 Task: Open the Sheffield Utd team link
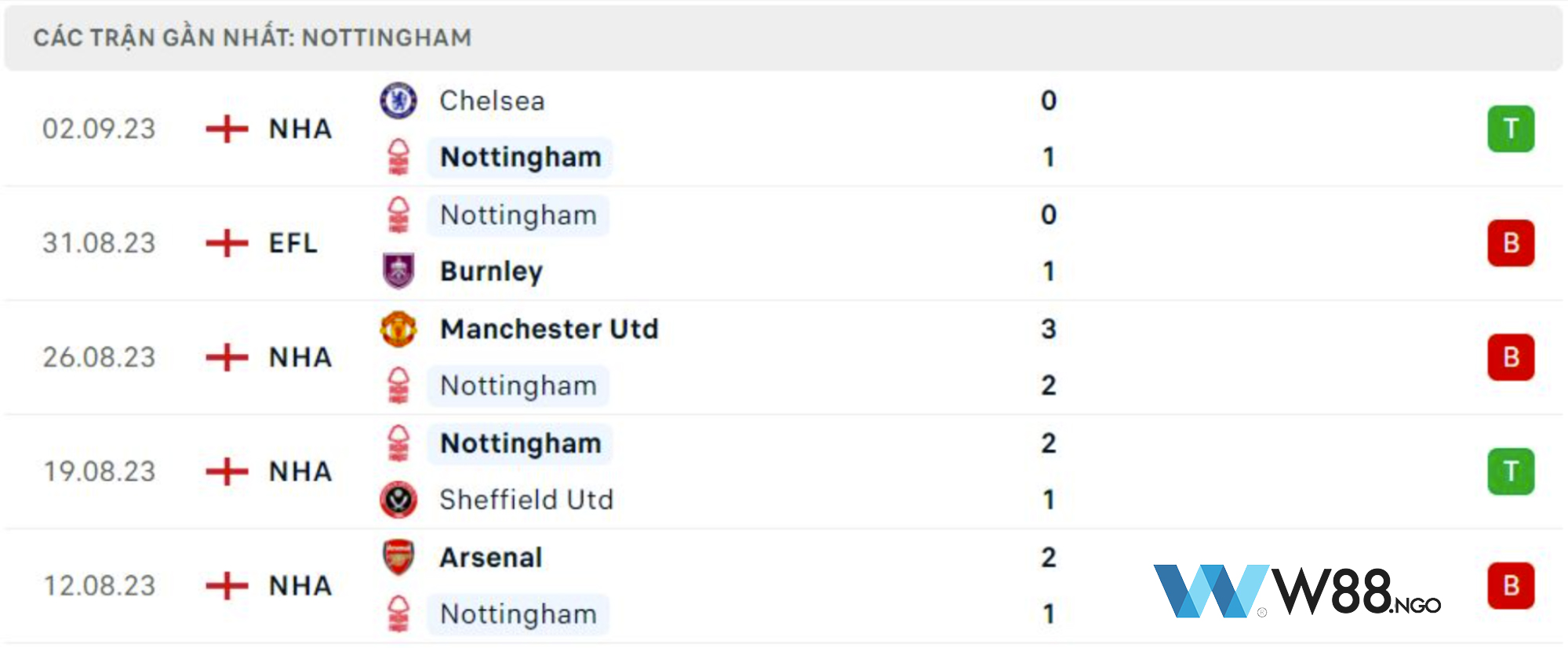pyautogui.click(x=526, y=500)
